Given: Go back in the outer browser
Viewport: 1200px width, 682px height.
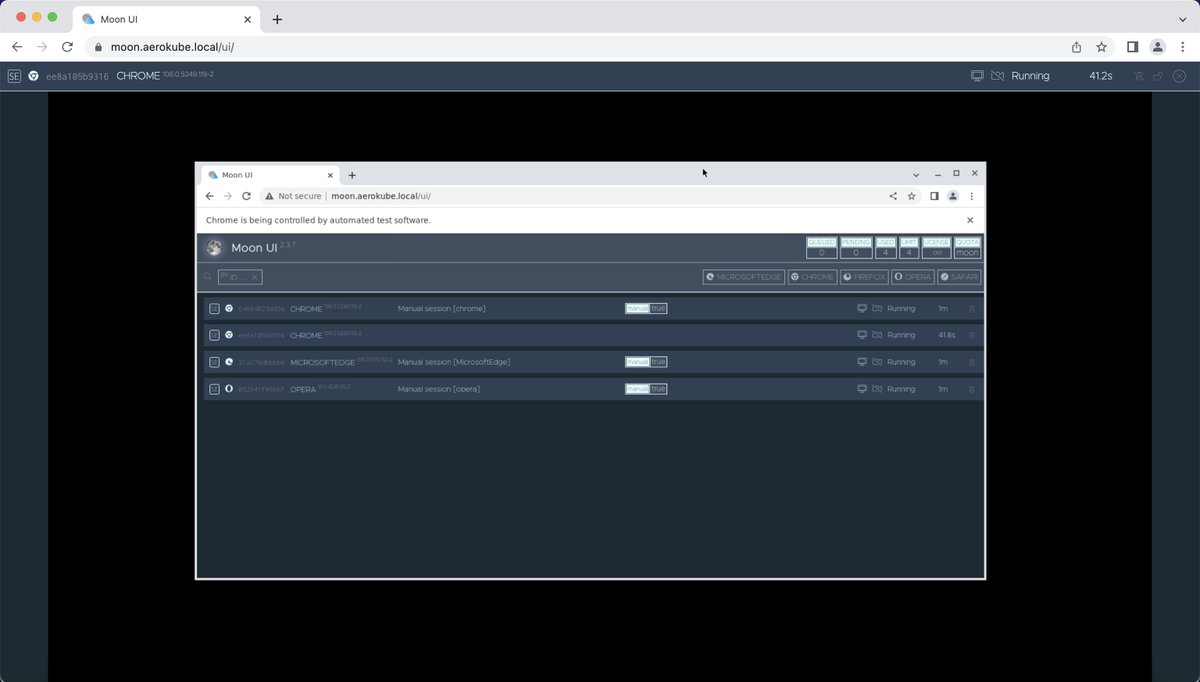Looking at the screenshot, I should pos(17,47).
